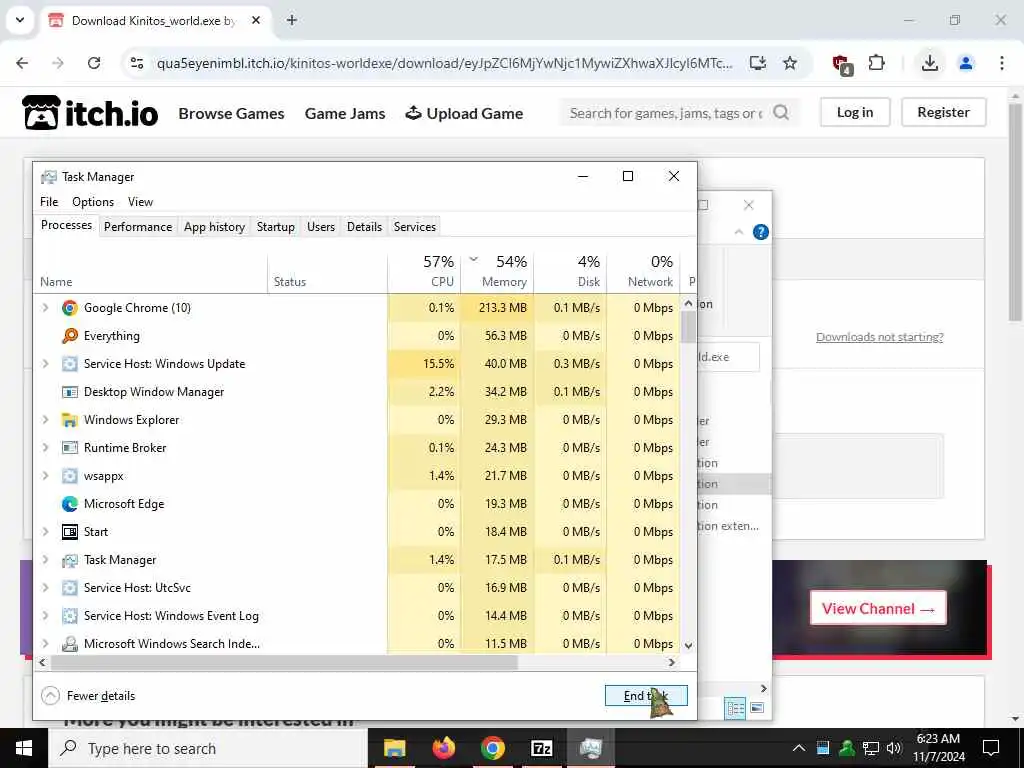Screen dimensions: 1024x768
Task: Open the View menu in Task Manager
Action: point(140,202)
